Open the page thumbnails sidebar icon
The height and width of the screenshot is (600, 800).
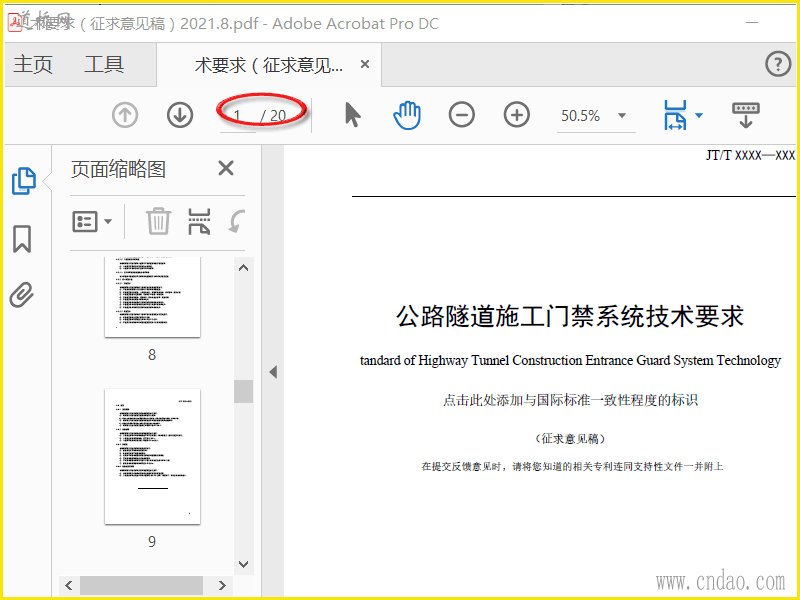(23, 181)
